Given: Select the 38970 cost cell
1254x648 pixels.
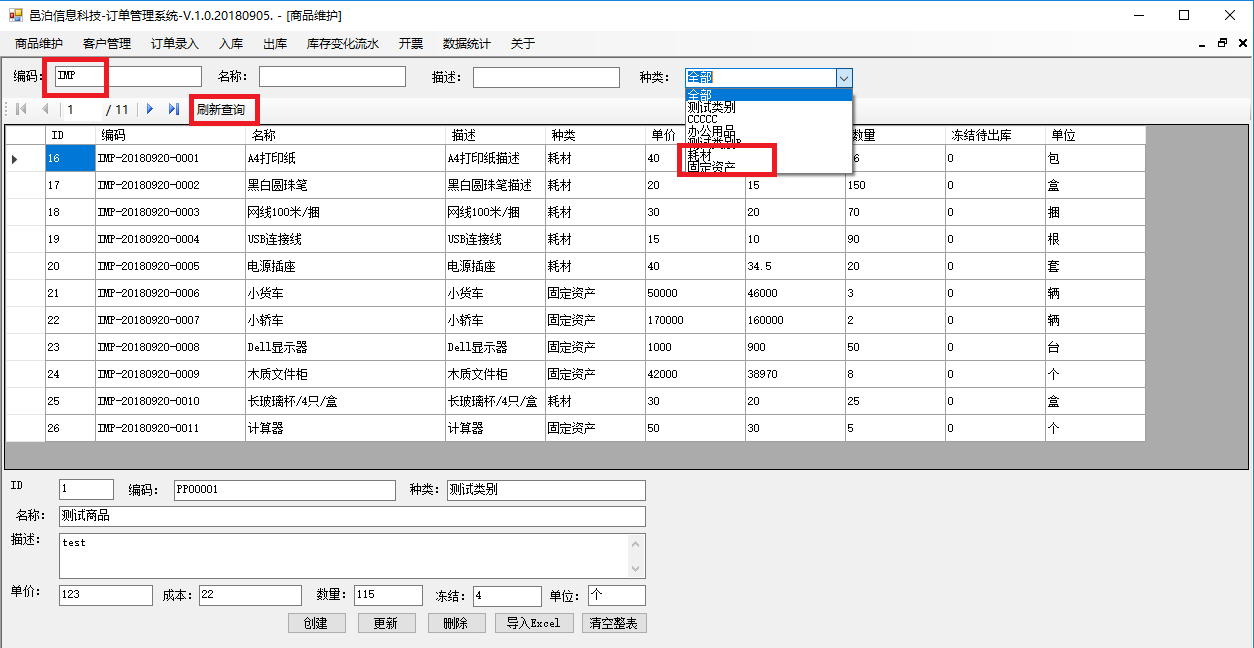Looking at the screenshot, I should pos(795,374).
